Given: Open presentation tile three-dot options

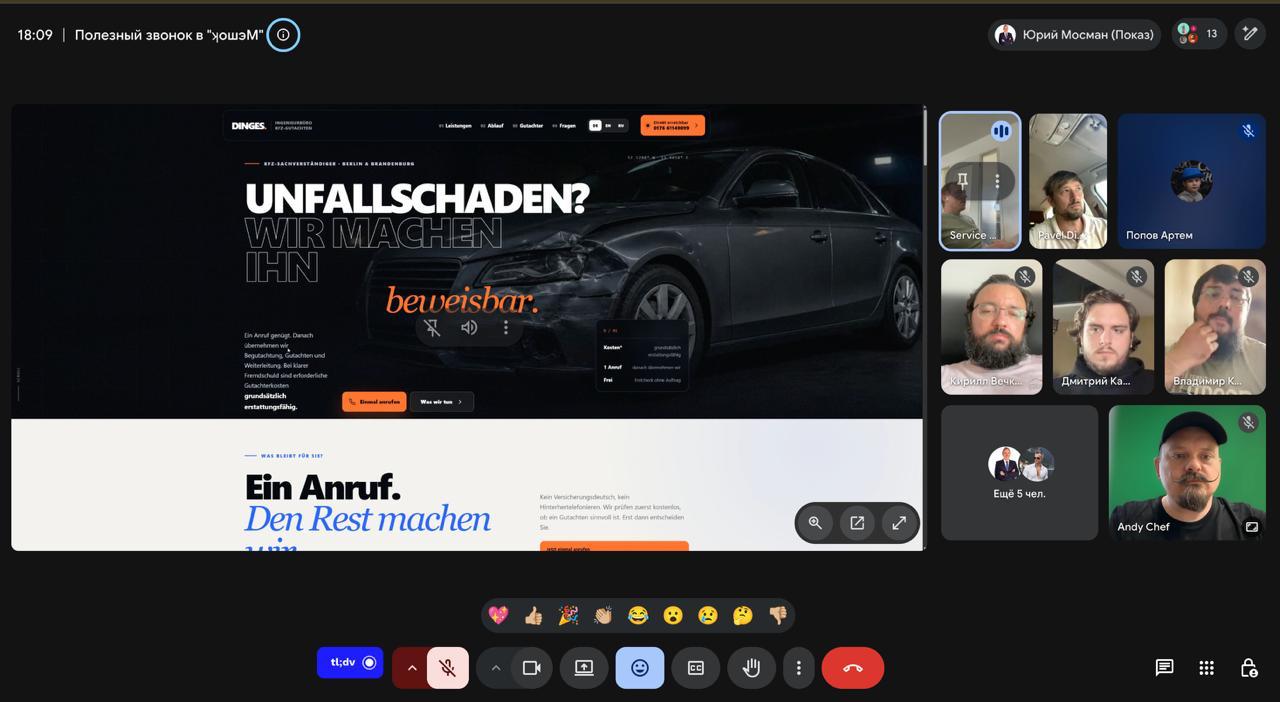Looking at the screenshot, I should click(506, 327).
